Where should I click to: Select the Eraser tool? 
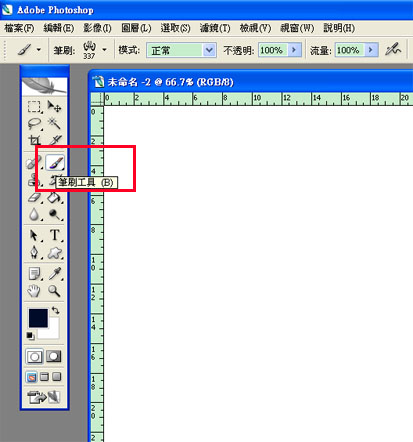pyautogui.click(x=34, y=197)
